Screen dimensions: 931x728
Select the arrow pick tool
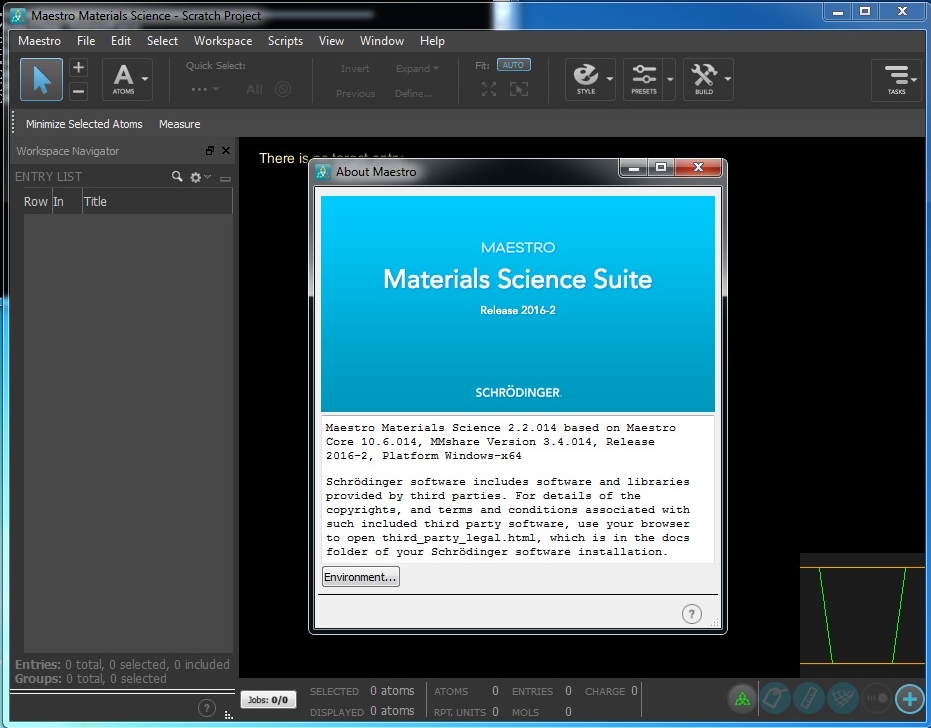click(41, 79)
